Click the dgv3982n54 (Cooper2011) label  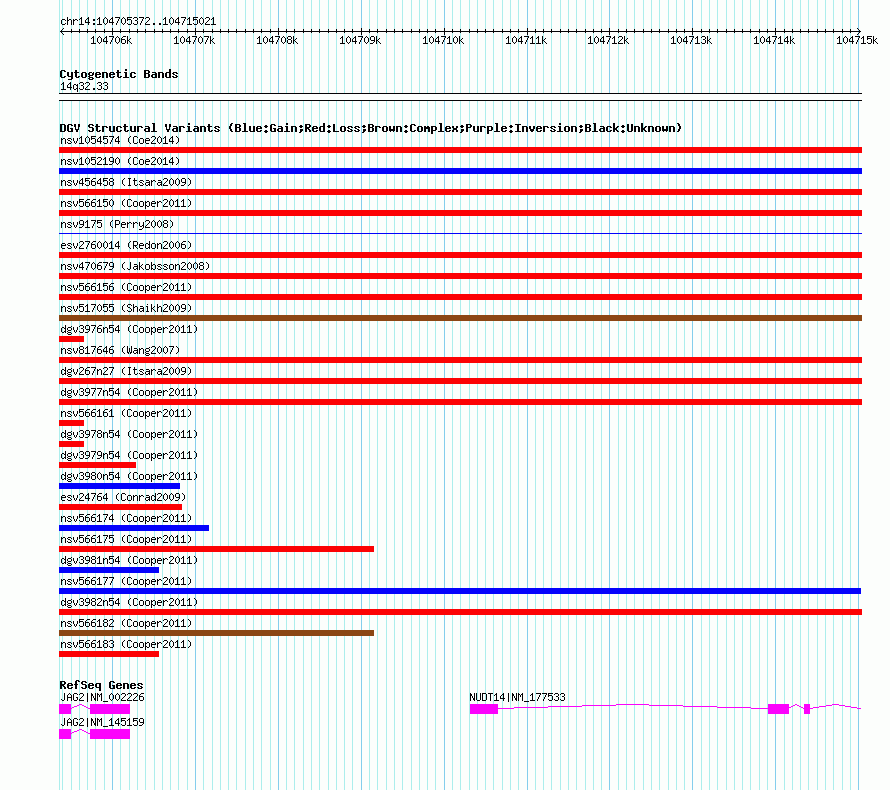[129, 602]
